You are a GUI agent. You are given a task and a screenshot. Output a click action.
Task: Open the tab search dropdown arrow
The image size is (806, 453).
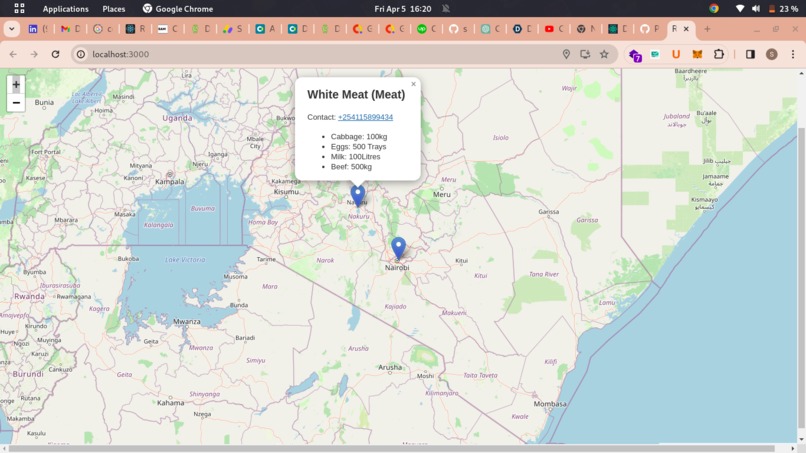click(11, 29)
